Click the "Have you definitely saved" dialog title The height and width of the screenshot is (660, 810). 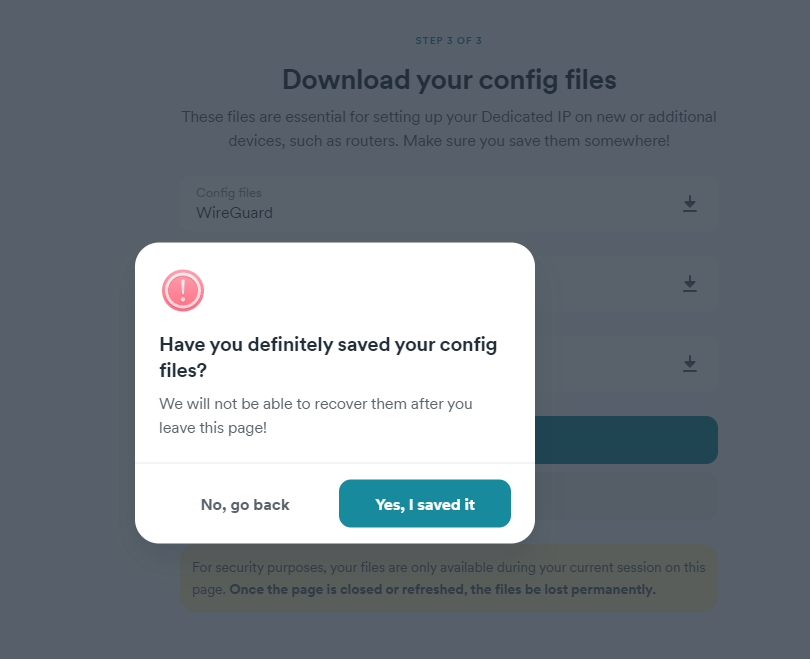coord(328,357)
